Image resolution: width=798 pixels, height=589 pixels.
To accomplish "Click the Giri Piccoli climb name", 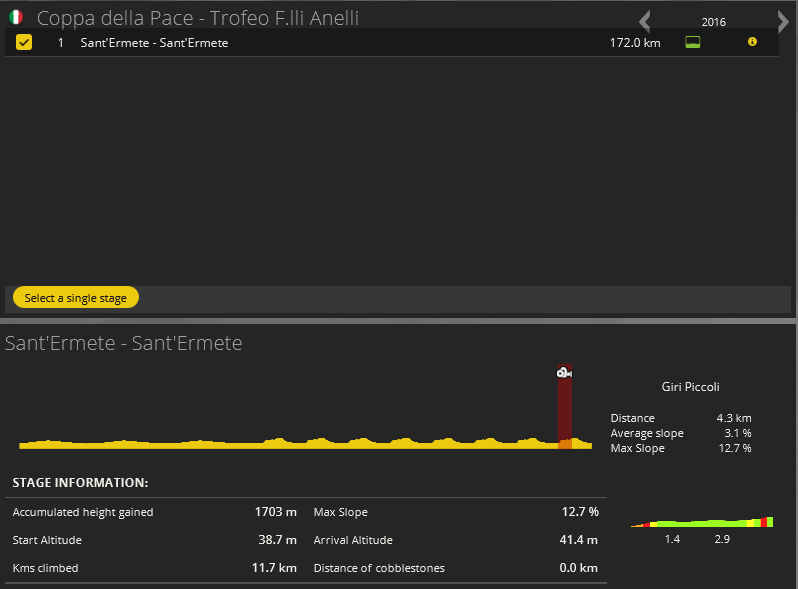I will [x=690, y=387].
